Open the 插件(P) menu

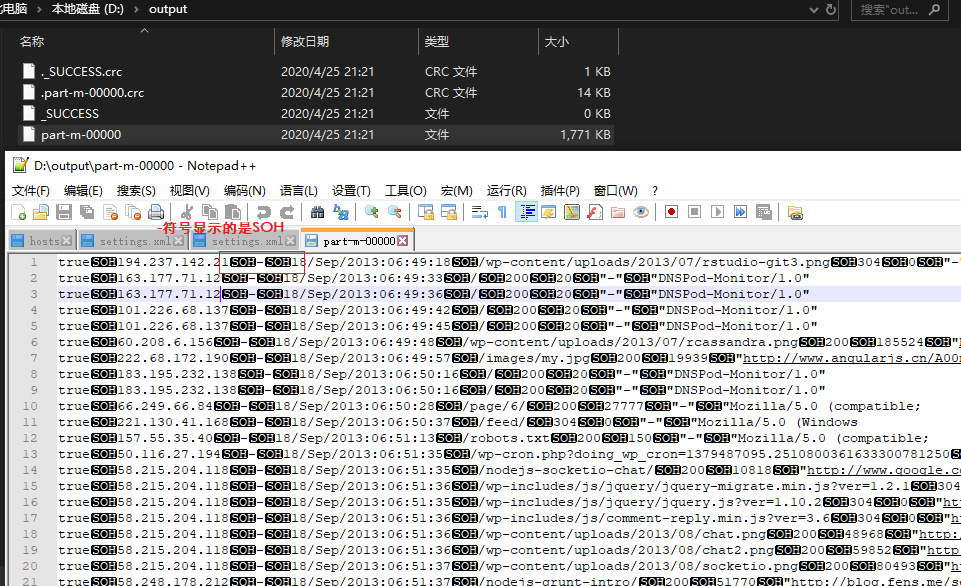(560, 191)
